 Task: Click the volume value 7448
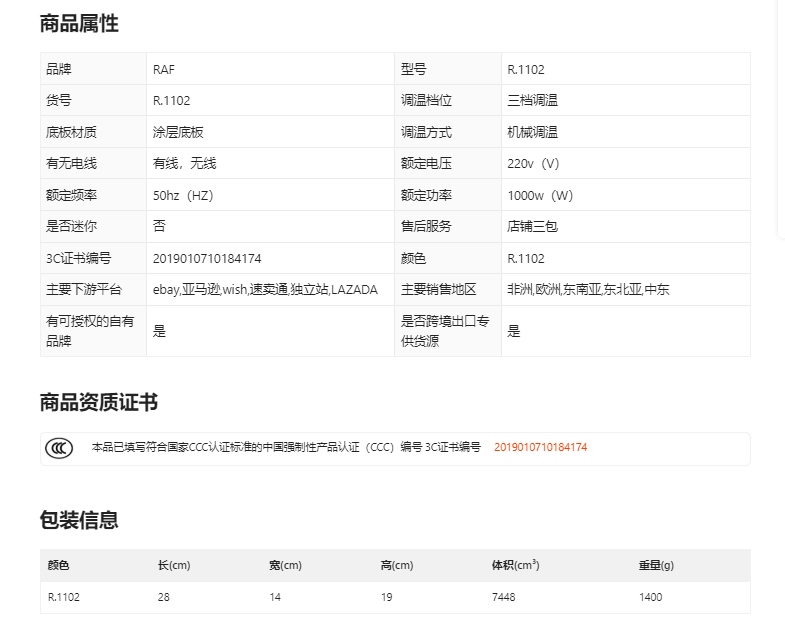503,597
